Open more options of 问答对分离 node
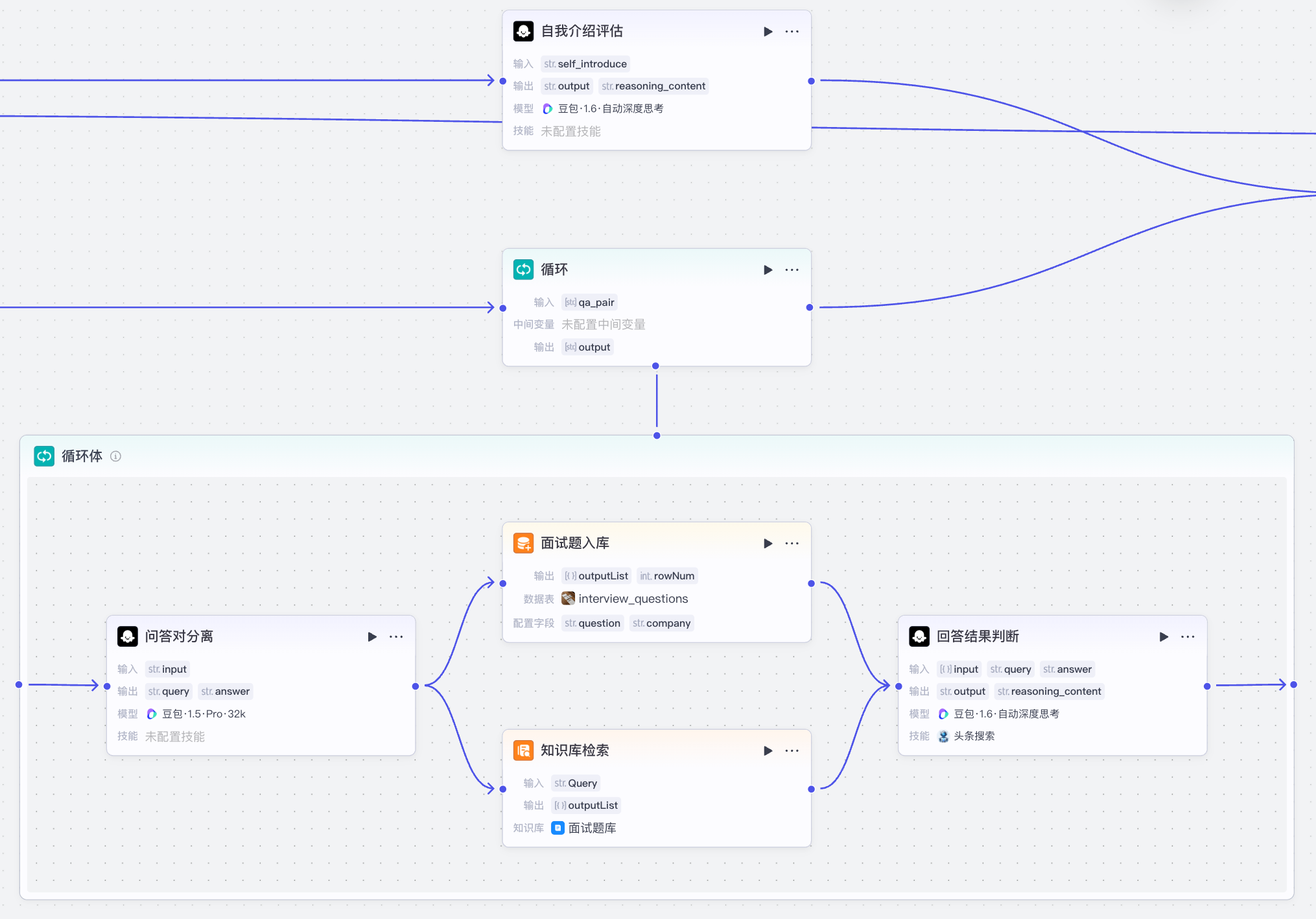Viewport: 1316px width, 919px height. click(395, 636)
